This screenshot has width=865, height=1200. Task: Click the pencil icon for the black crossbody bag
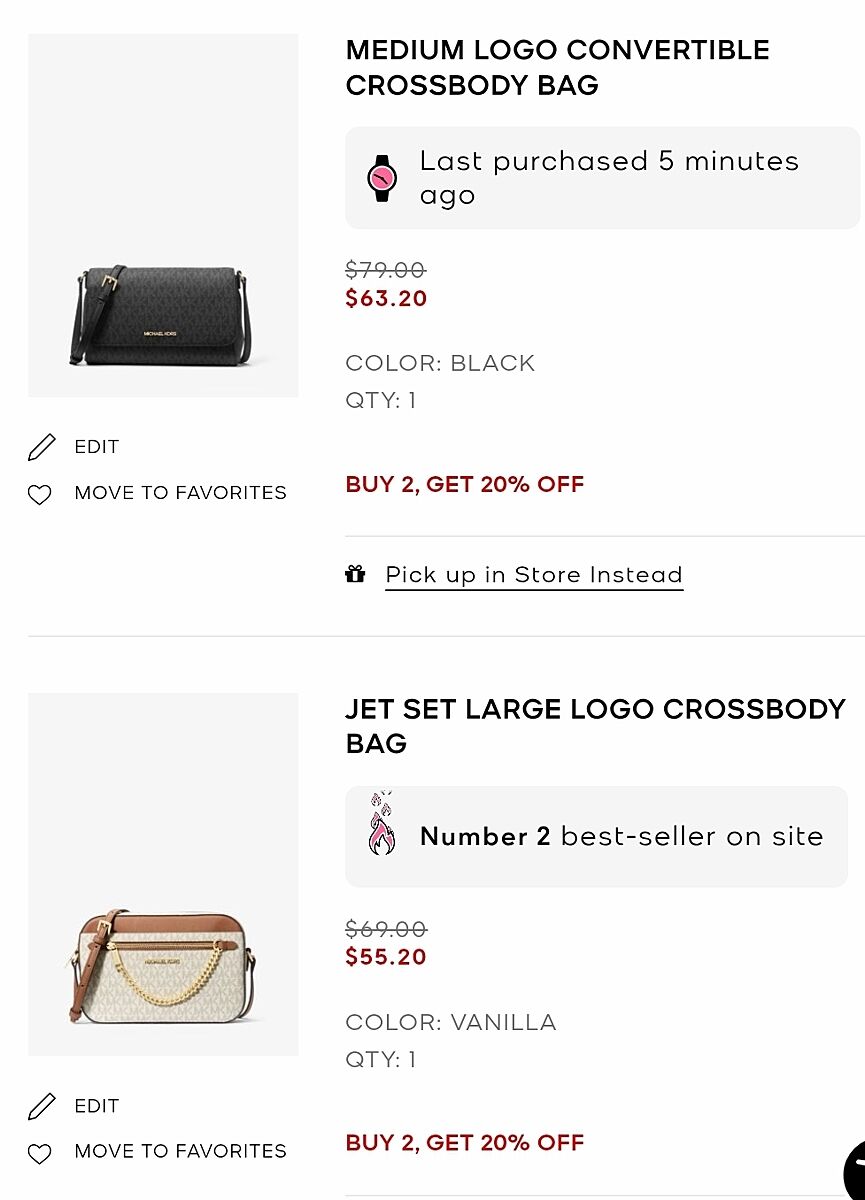coord(42,447)
